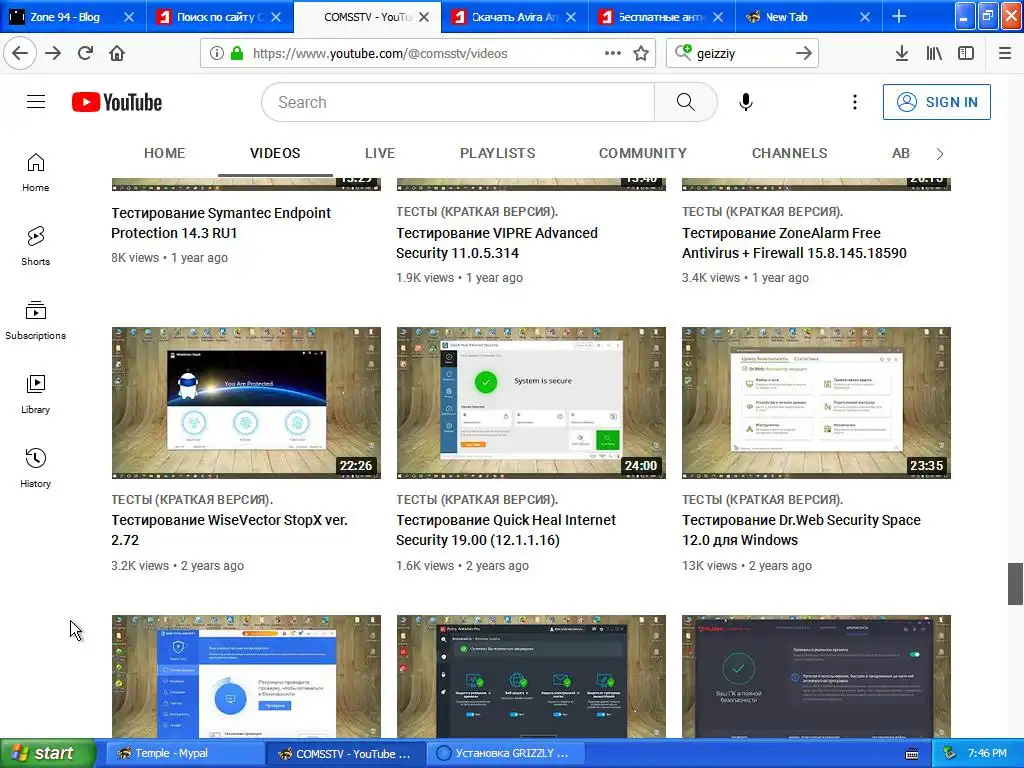
Task: Click the YouTube logo
Action: coord(117,102)
